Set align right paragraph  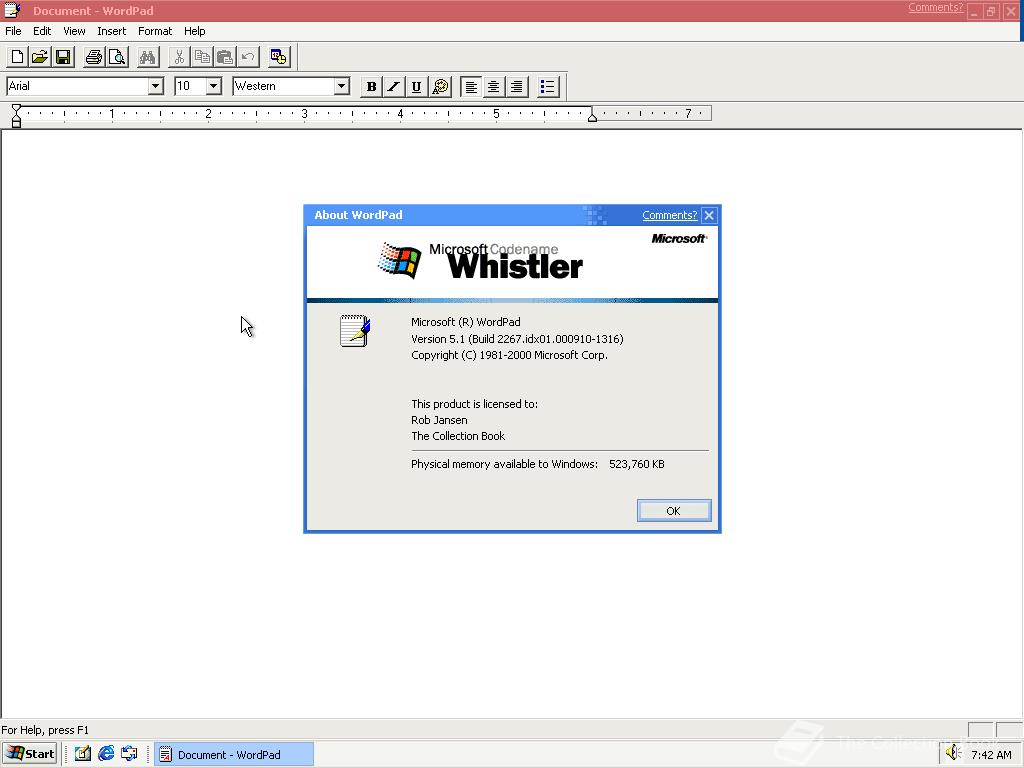pos(517,86)
